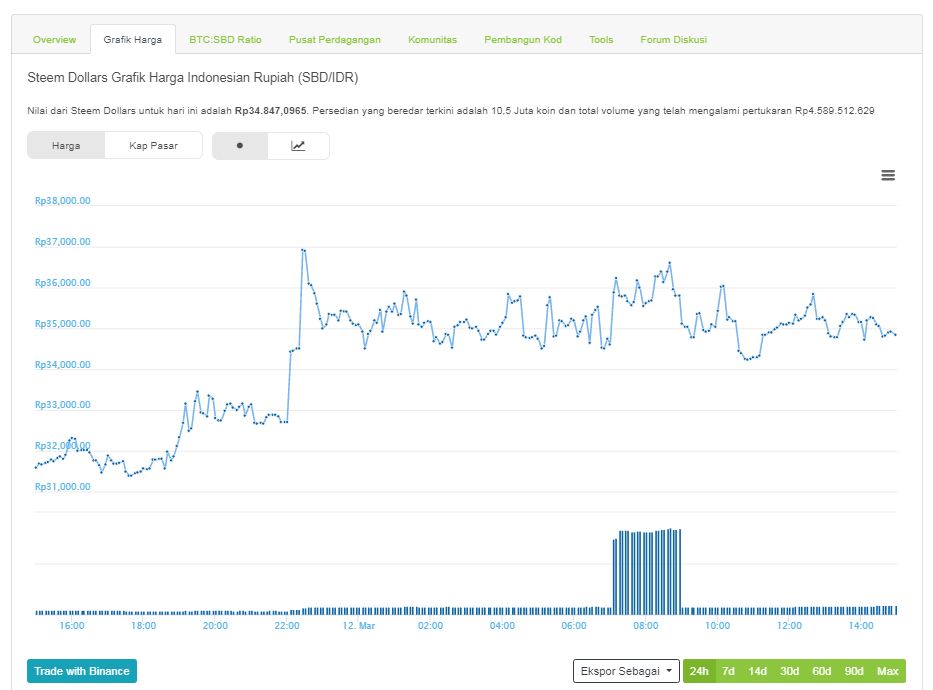Switch to line chart view icon
Screen dimensions: 933x690
(x=298, y=146)
